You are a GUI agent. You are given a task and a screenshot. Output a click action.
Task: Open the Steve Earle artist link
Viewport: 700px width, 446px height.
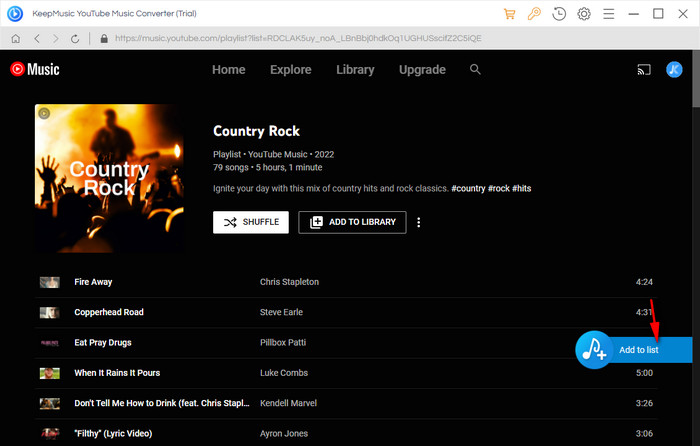tap(281, 313)
